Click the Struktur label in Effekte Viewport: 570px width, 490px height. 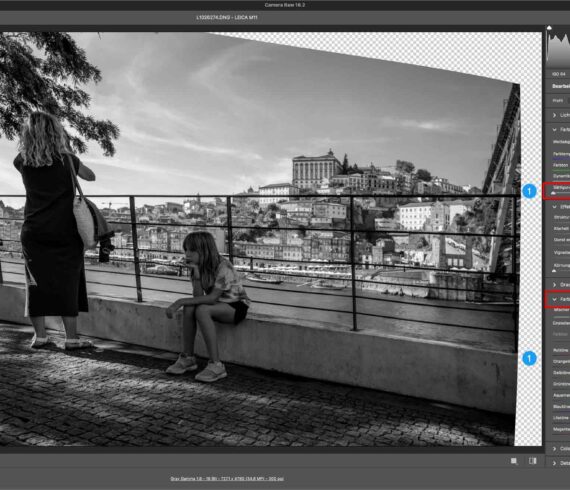pyautogui.click(x=561, y=217)
